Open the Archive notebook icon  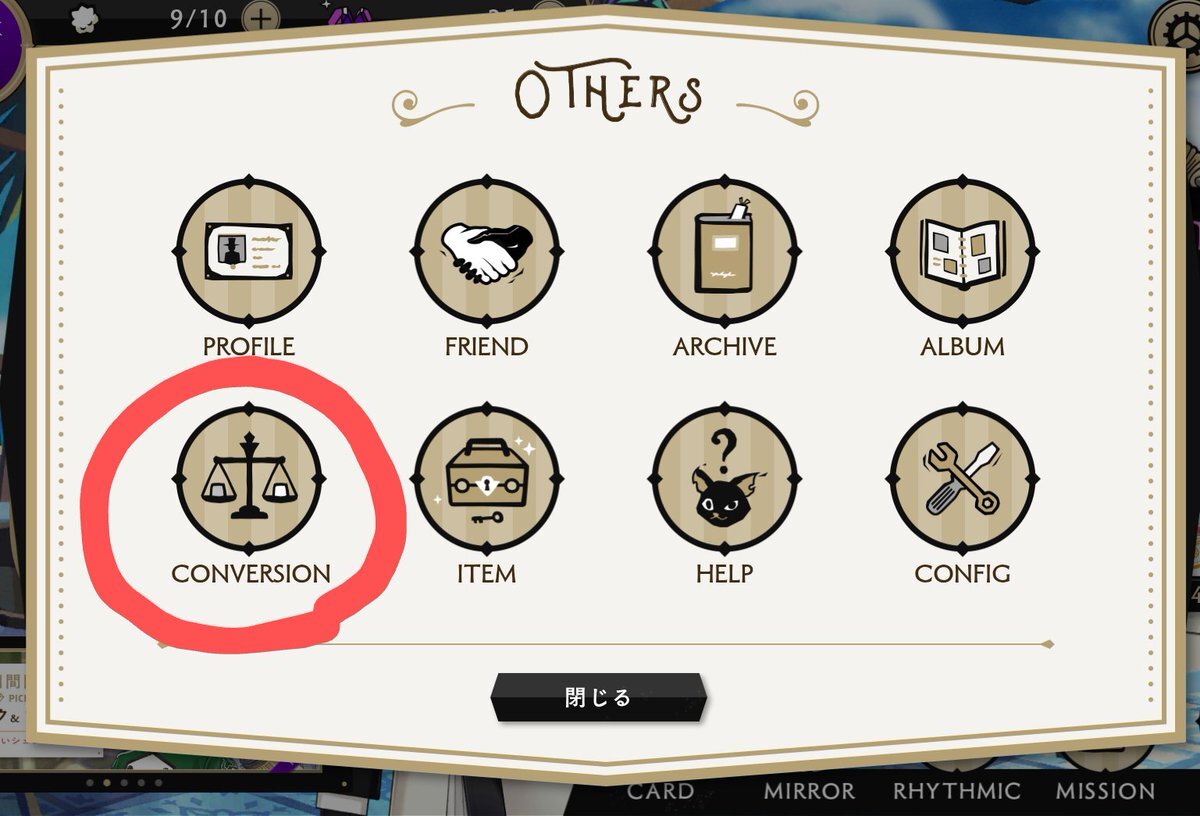coord(725,249)
